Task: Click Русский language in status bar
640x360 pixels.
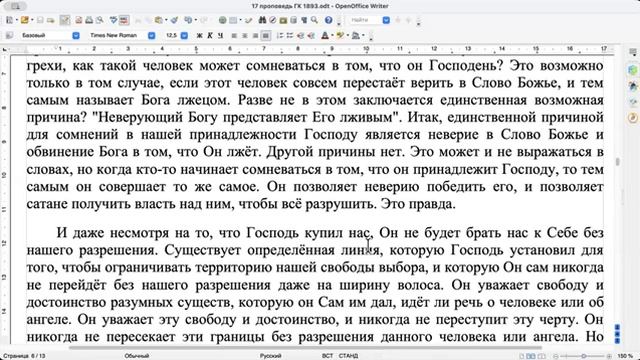Action: (271, 356)
